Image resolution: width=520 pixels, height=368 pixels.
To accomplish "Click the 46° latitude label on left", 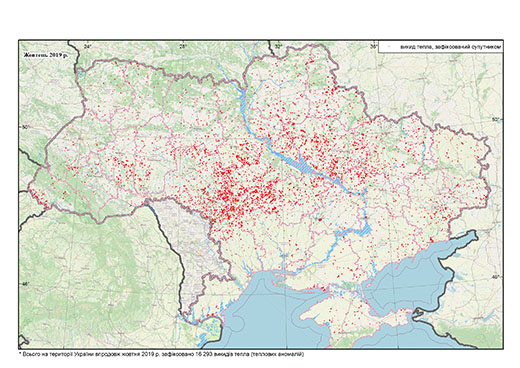I will (x=25, y=284).
